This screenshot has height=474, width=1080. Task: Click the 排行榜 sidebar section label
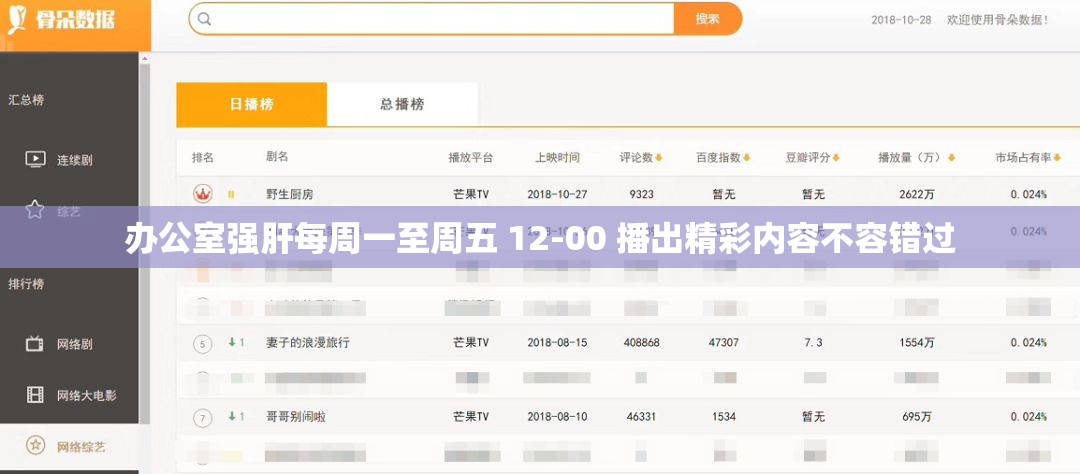[26, 284]
